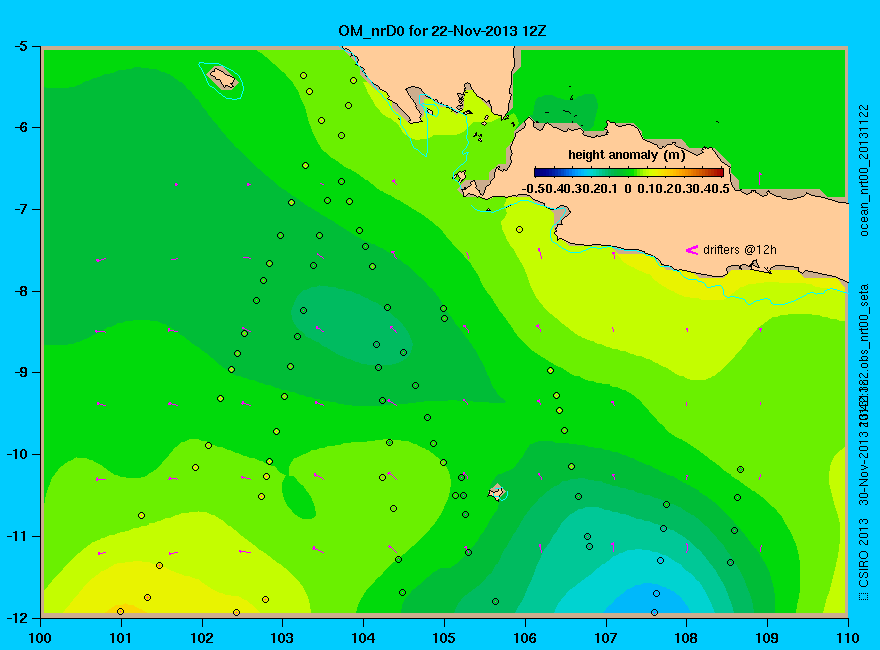
Task: Click x-axis label 105
Action: pos(444,638)
